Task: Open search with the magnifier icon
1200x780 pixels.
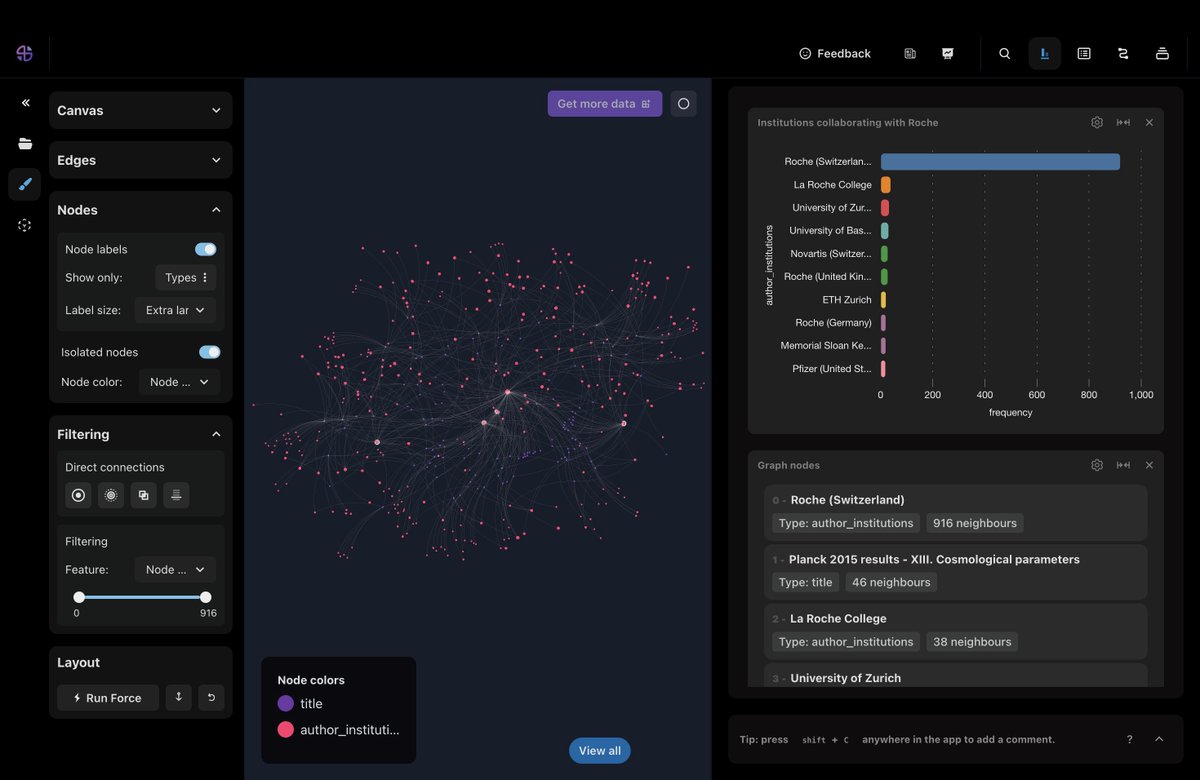Action: tap(1005, 53)
